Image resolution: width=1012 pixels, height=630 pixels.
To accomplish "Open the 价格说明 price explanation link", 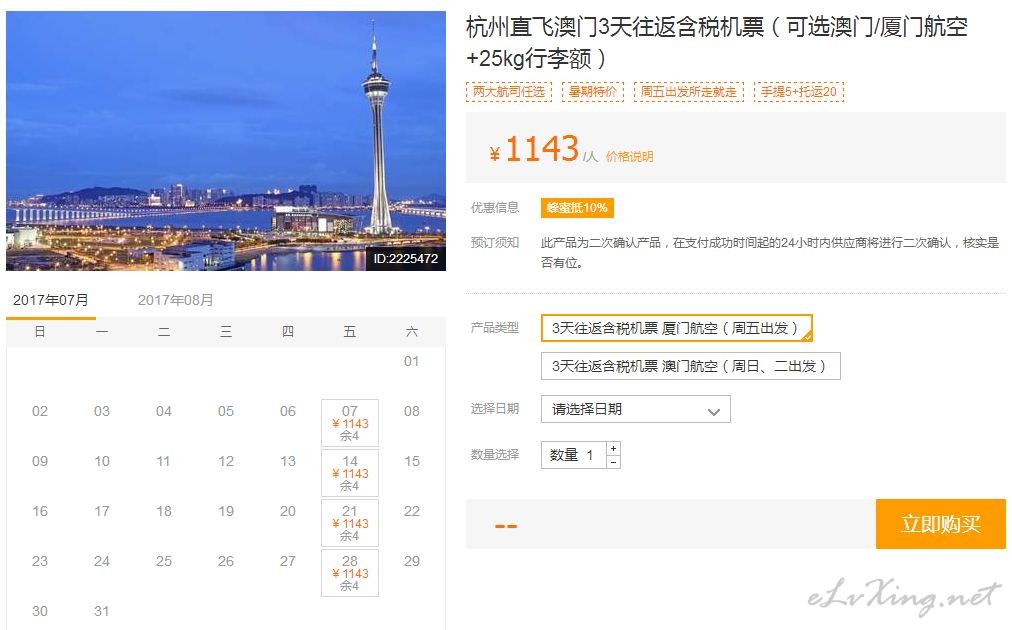I will coord(629,157).
